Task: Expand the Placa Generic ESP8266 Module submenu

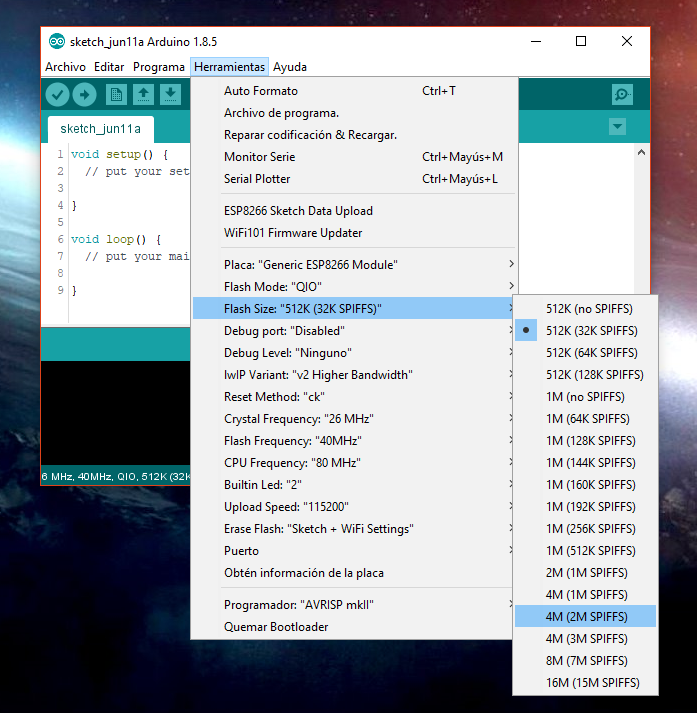Action: [354, 265]
